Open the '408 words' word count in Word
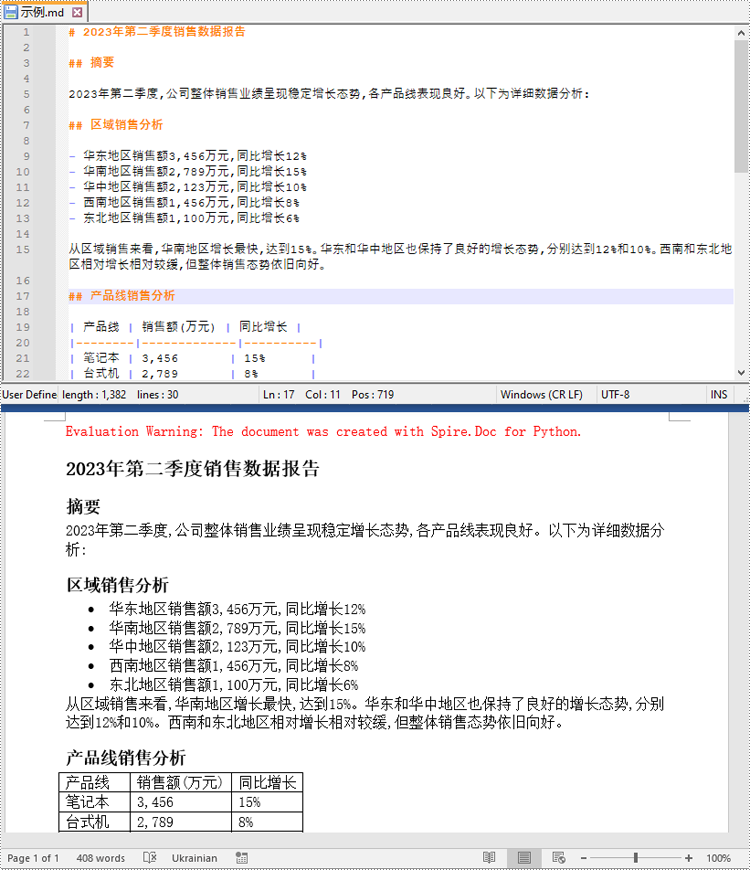The width and height of the screenshot is (750, 870). coord(101,858)
